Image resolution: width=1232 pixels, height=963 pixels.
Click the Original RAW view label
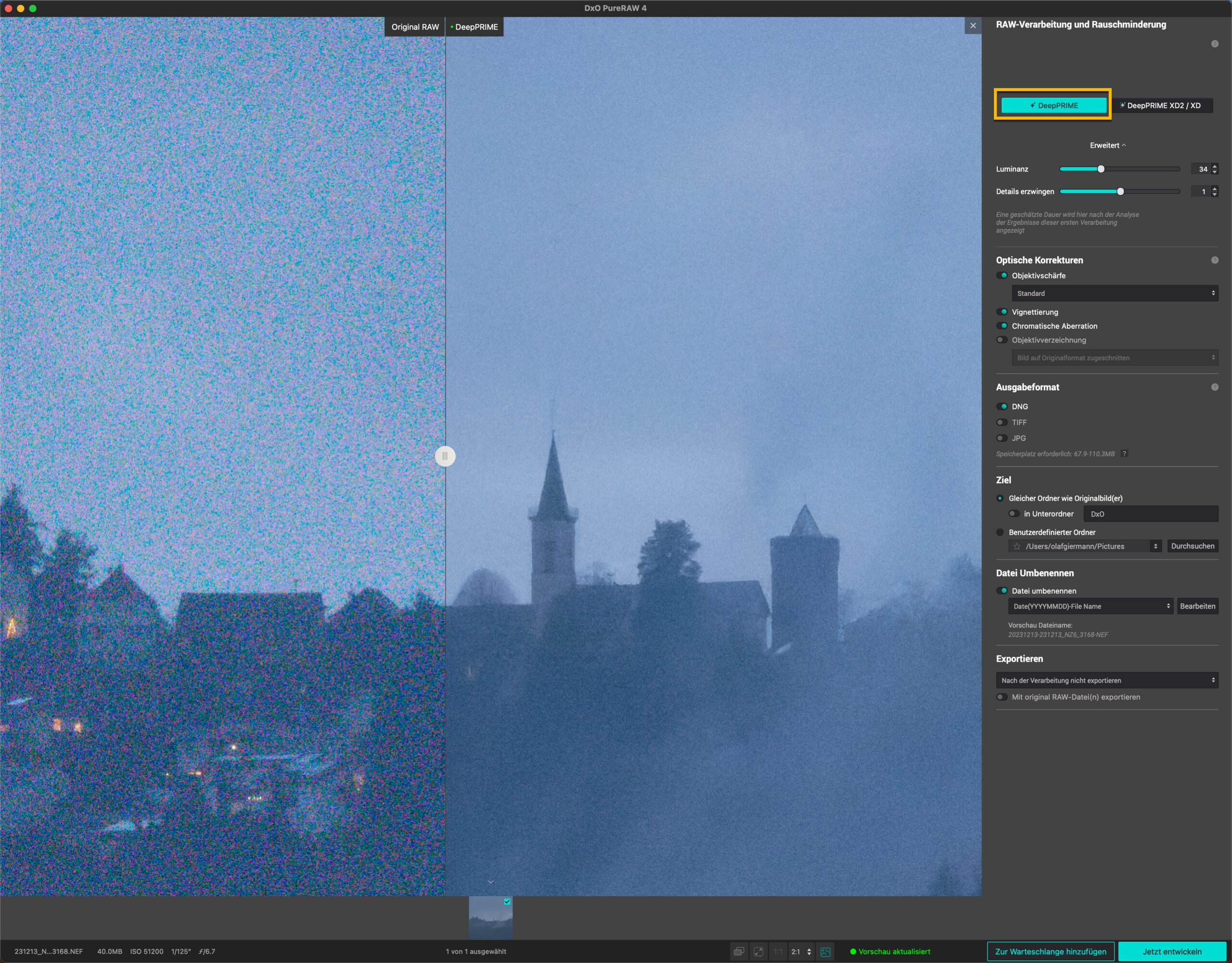coord(415,27)
